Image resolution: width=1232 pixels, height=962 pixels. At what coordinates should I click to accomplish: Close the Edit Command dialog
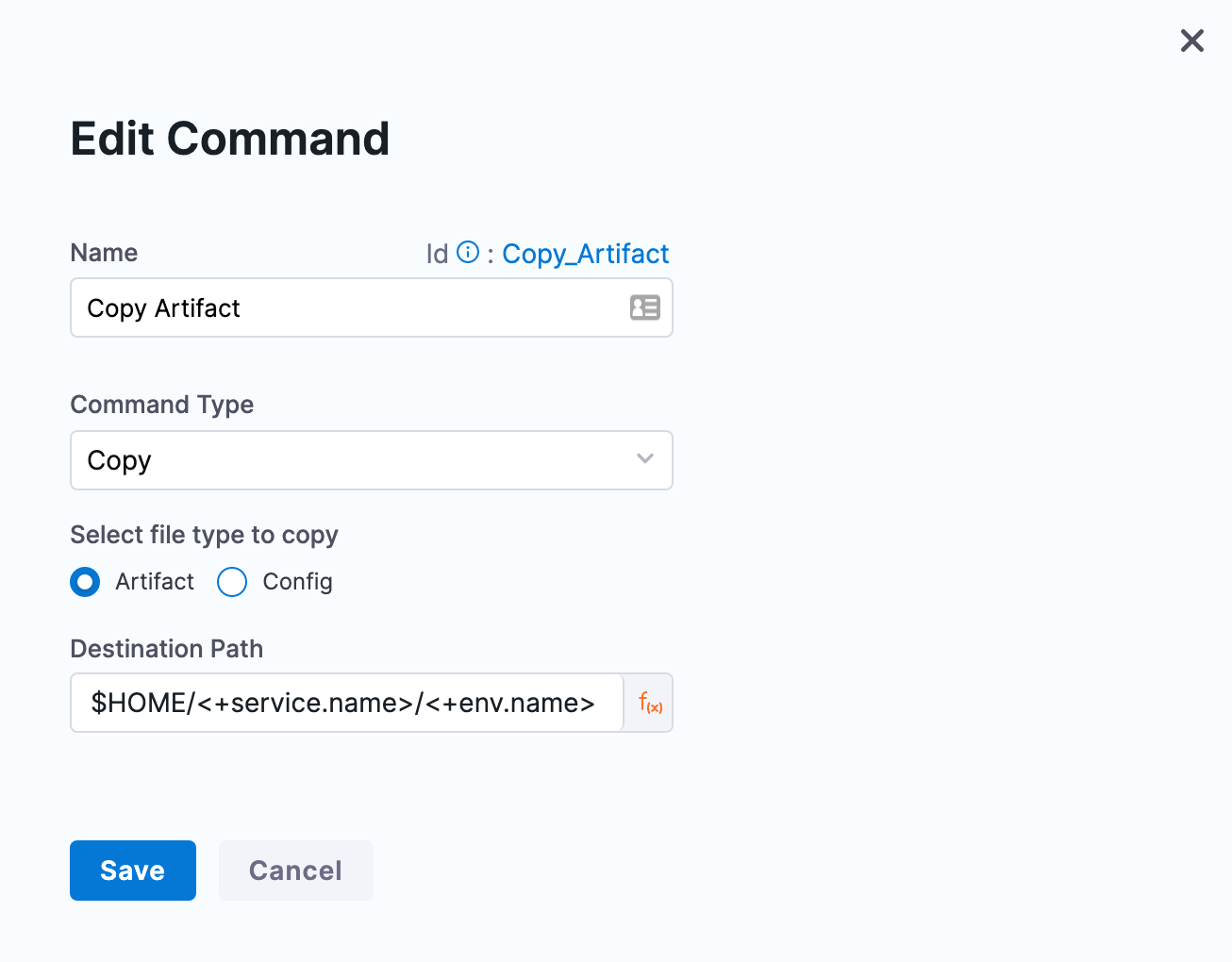click(x=1191, y=41)
